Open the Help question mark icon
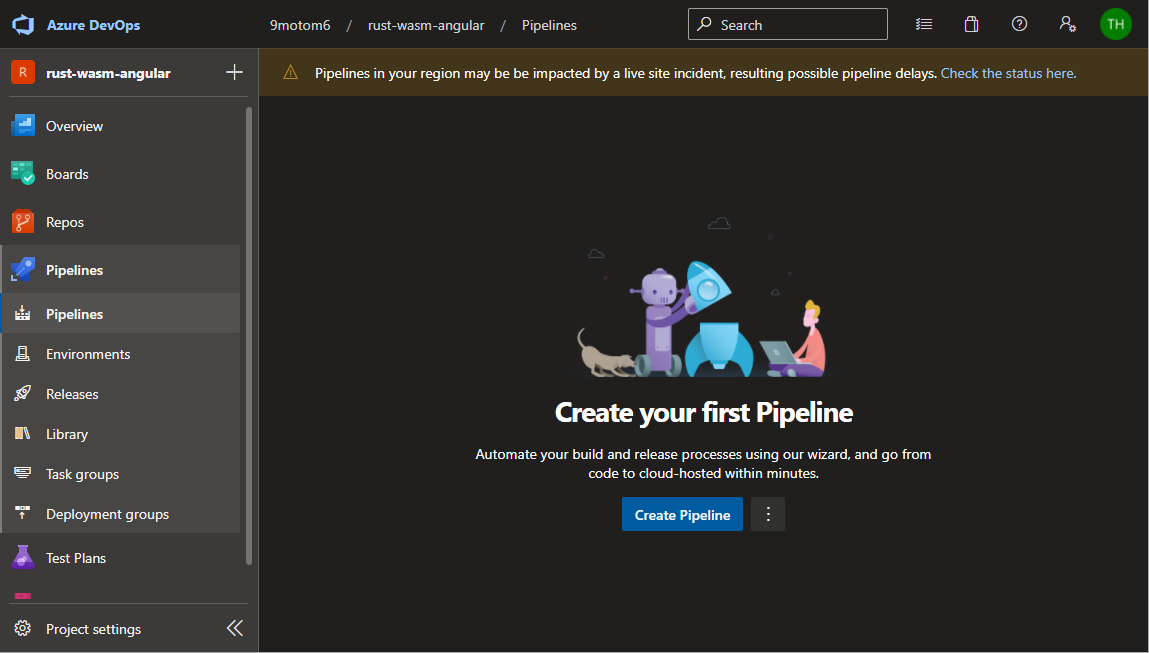Viewport: 1149px width, 653px height. point(1019,24)
